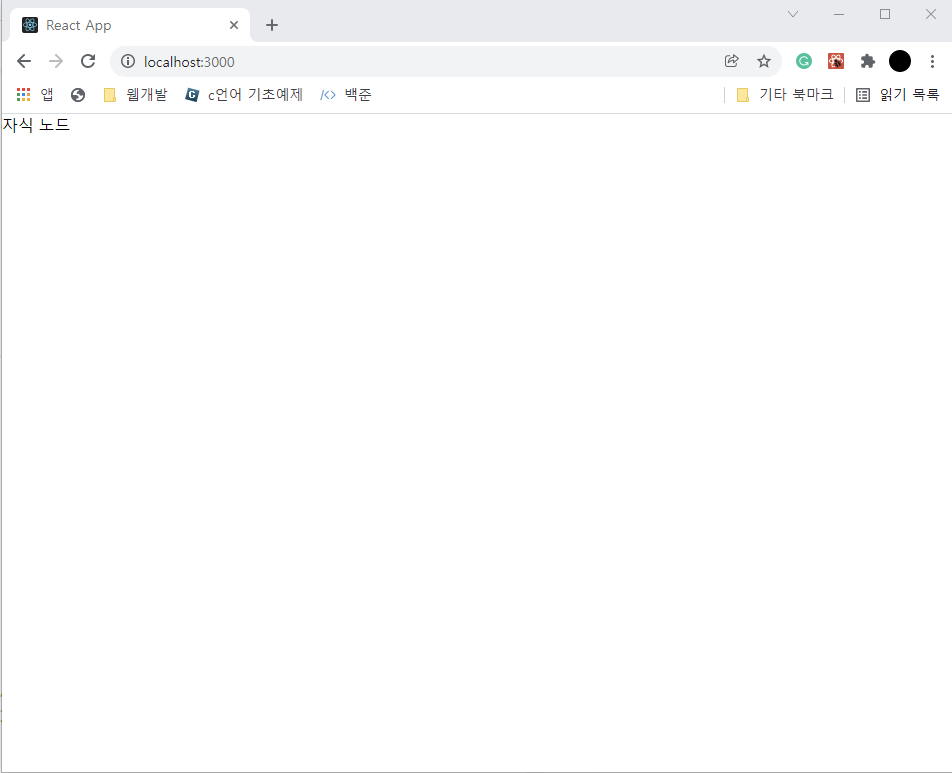
Task: Open 기타 북마크 folder
Action: click(784, 95)
